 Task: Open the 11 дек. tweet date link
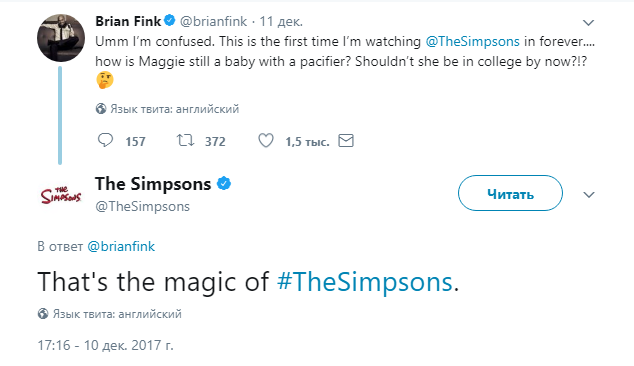pos(281,21)
